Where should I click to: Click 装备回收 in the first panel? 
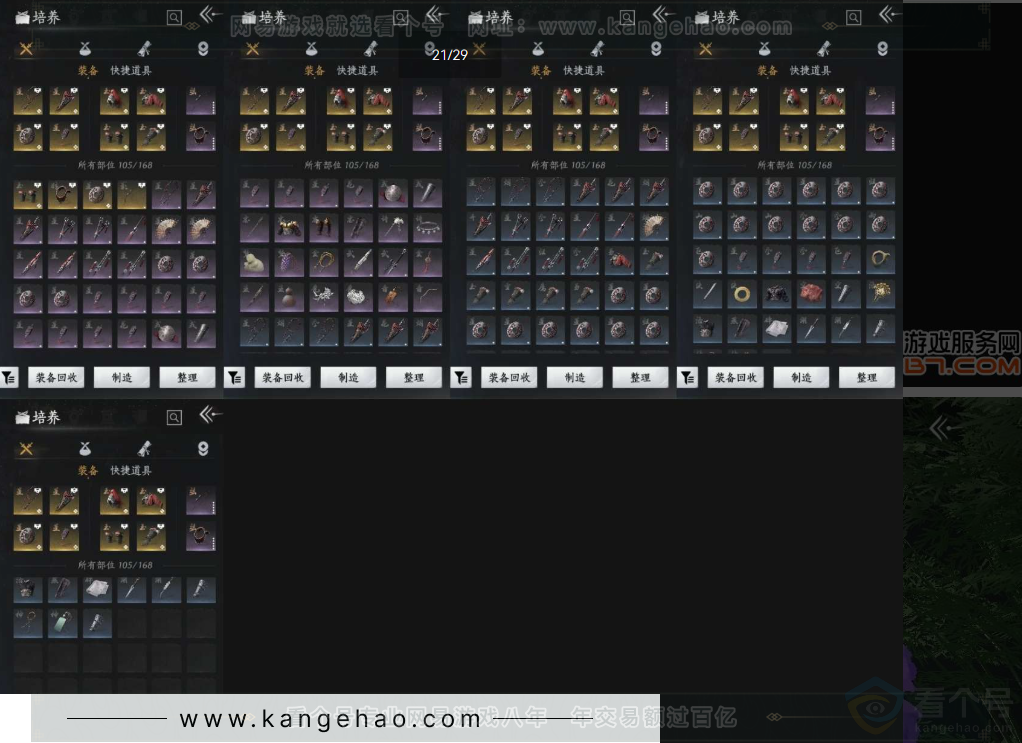point(56,377)
